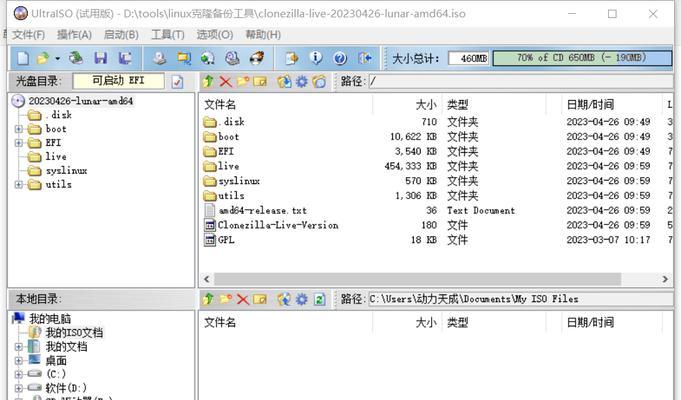This screenshot has width=681, height=400.
Task: Click the horizontal scrollbar of disc file list
Action: (417, 279)
